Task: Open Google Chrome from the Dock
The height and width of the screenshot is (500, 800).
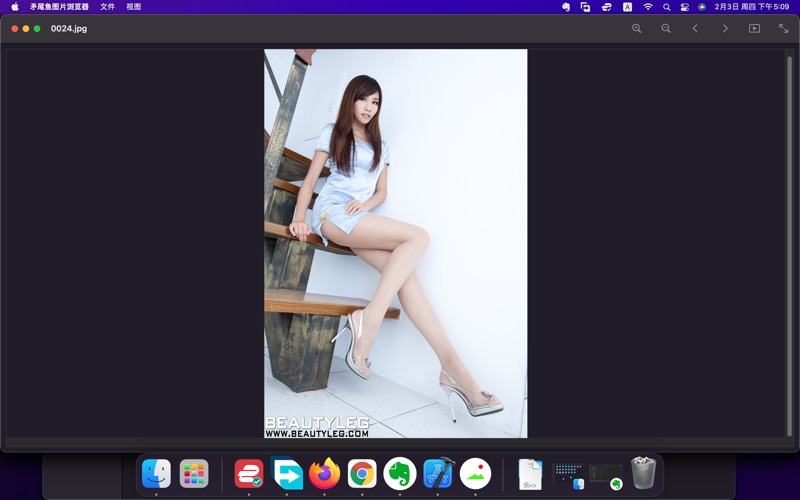Action: [362, 473]
